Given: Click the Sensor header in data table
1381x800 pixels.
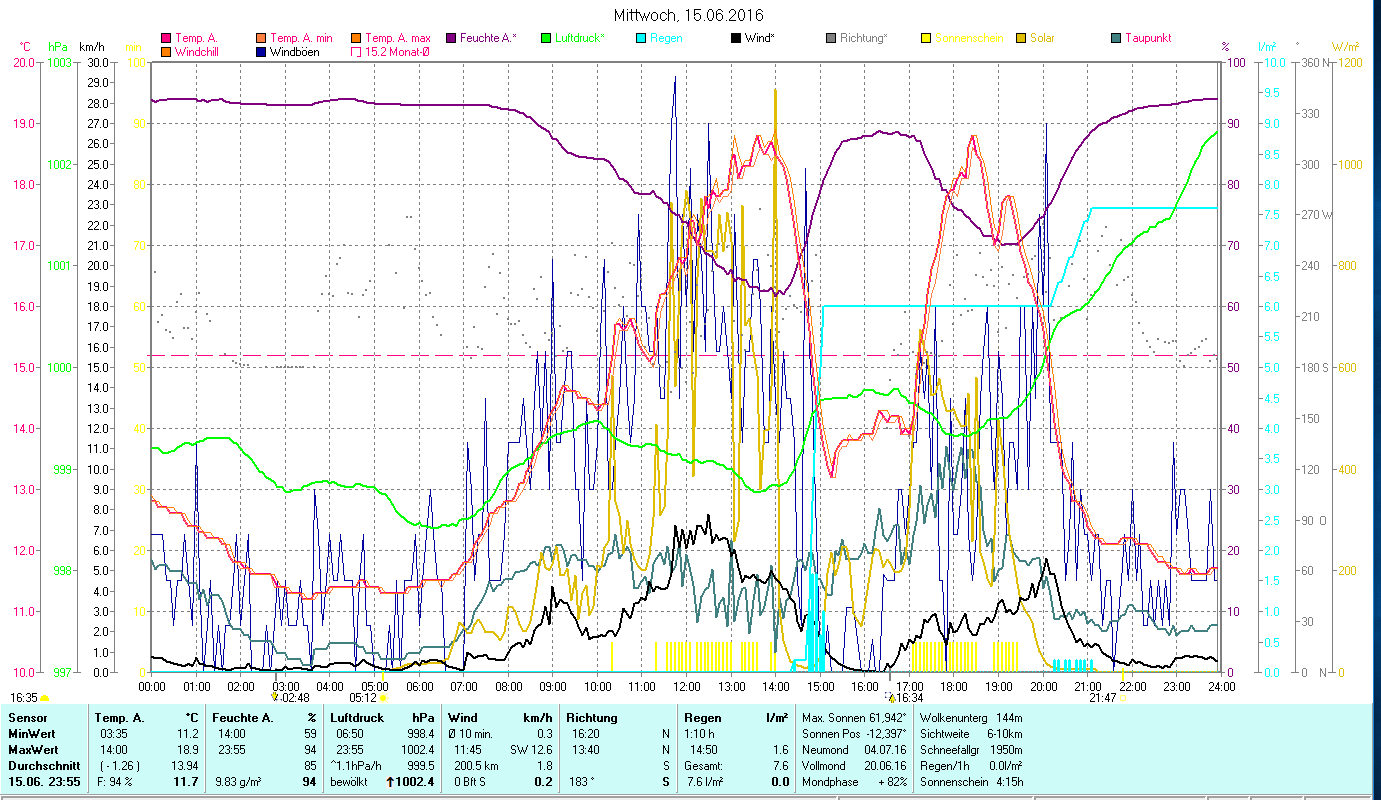Looking at the screenshot, I should 27,718.
